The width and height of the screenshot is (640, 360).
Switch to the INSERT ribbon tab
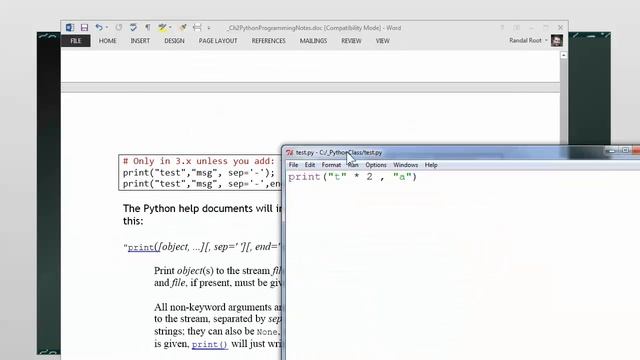click(x=140, y=41)
